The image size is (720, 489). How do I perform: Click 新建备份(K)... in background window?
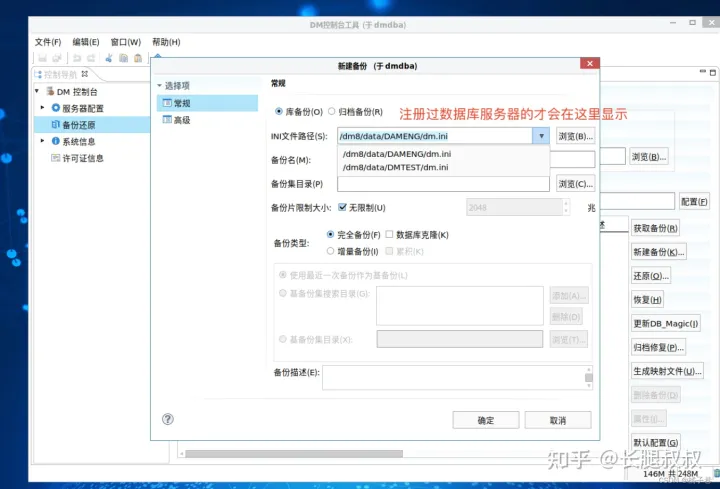[x=659, y=252]
